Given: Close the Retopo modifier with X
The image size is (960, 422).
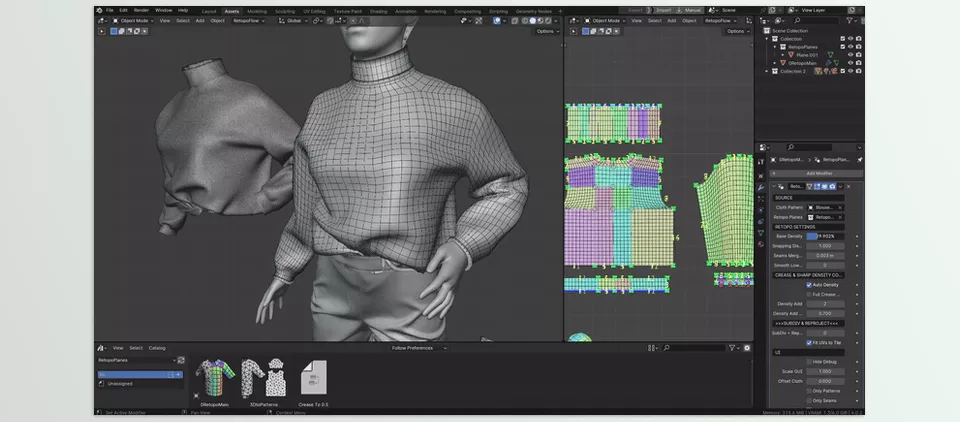Looking at the screenshot, I should [x=848, y=186].
